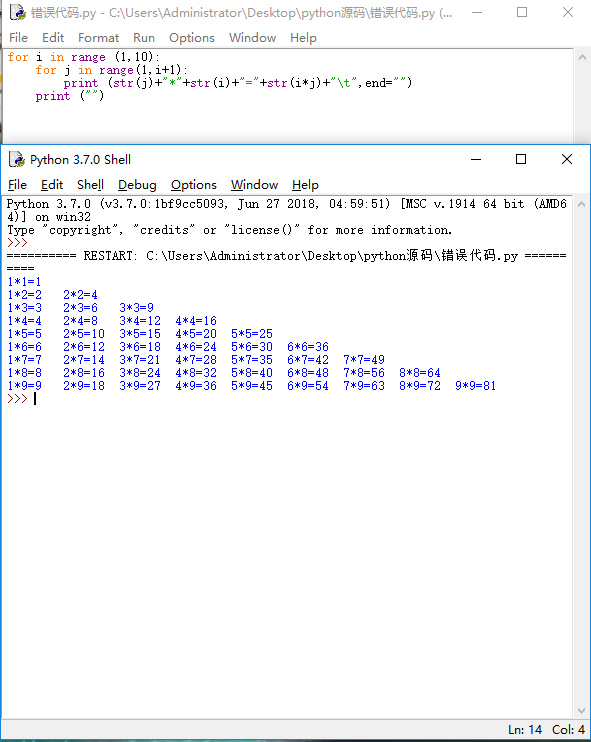Click the 'Ln: 14' status bar entry

pos(525,730)
